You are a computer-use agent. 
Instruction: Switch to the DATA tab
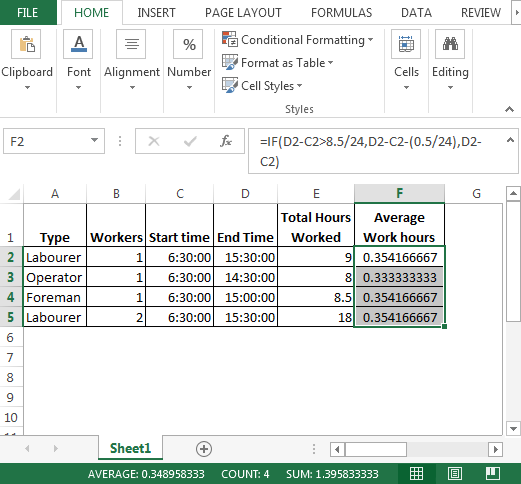click(416, 13)
